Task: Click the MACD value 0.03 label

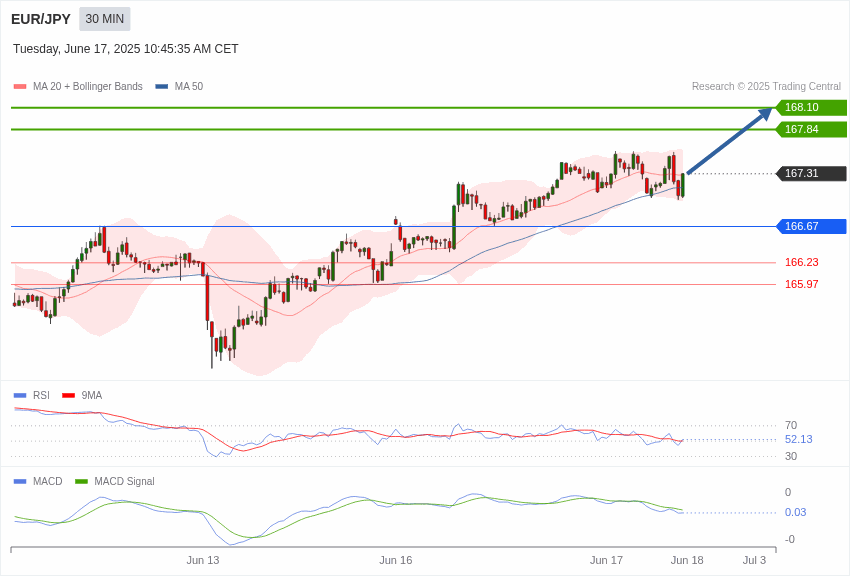Action: [795, 513]
